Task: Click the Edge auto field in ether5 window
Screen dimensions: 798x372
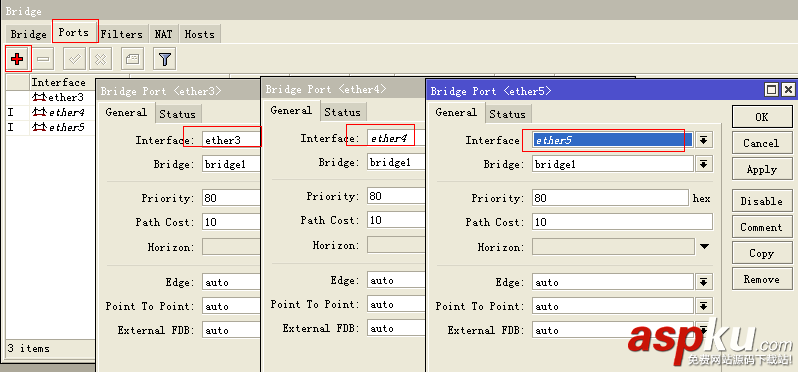Action: tap(613, 282)
